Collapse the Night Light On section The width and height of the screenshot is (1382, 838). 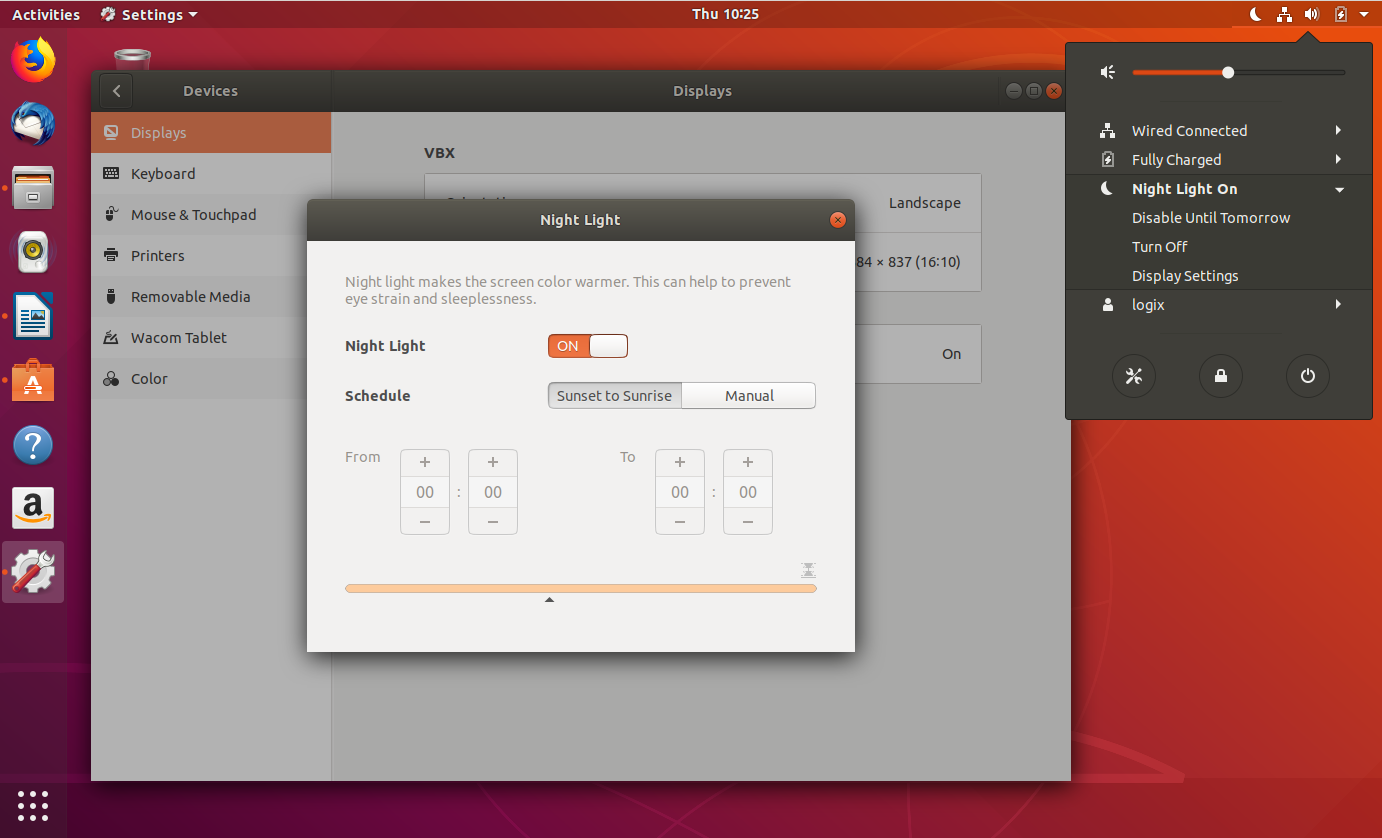coord(1339,188)
